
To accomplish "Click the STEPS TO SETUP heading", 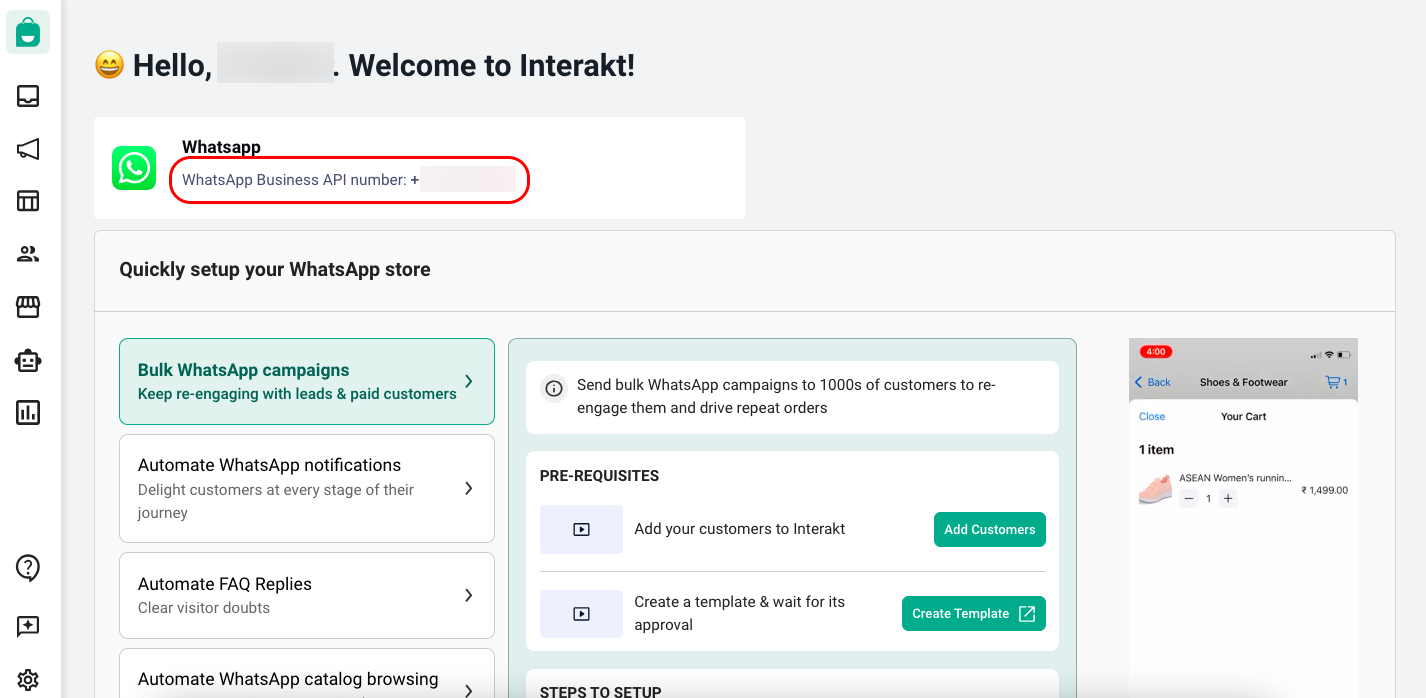I will point(600,692).
